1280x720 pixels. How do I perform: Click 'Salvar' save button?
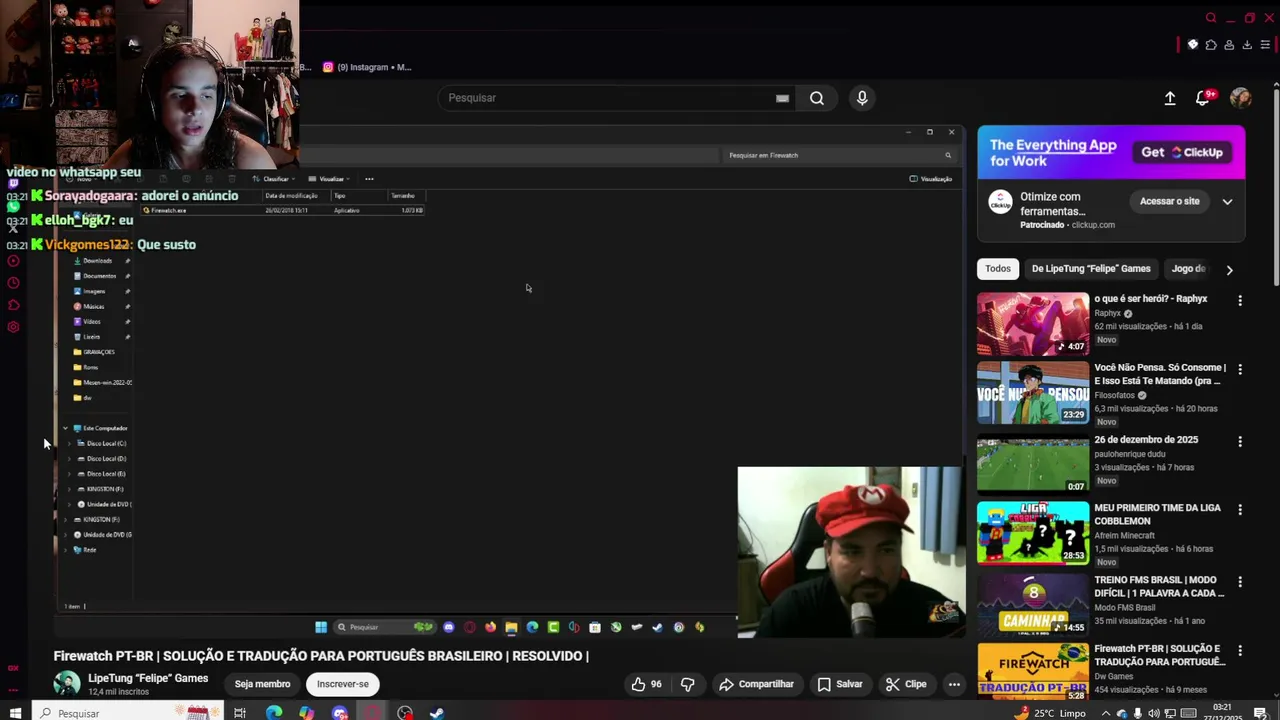pyautogui.click(x=840, y=684)
